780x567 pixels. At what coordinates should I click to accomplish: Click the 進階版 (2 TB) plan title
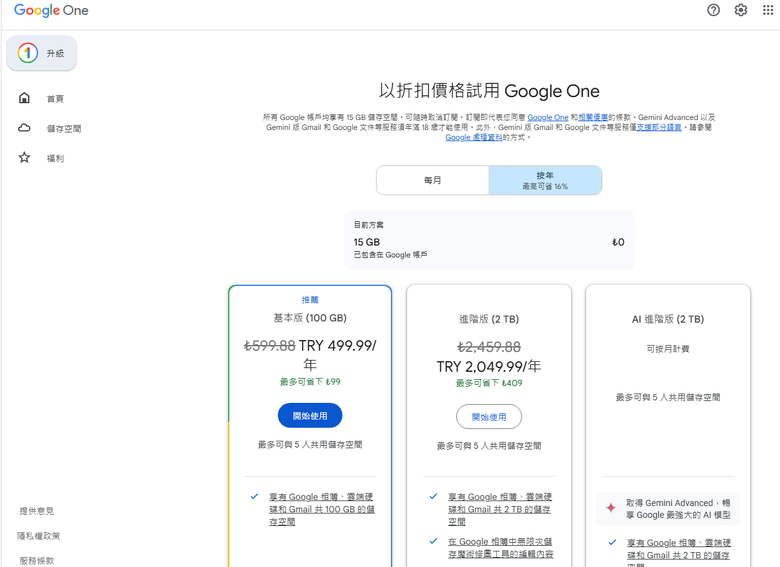[489, 319]
